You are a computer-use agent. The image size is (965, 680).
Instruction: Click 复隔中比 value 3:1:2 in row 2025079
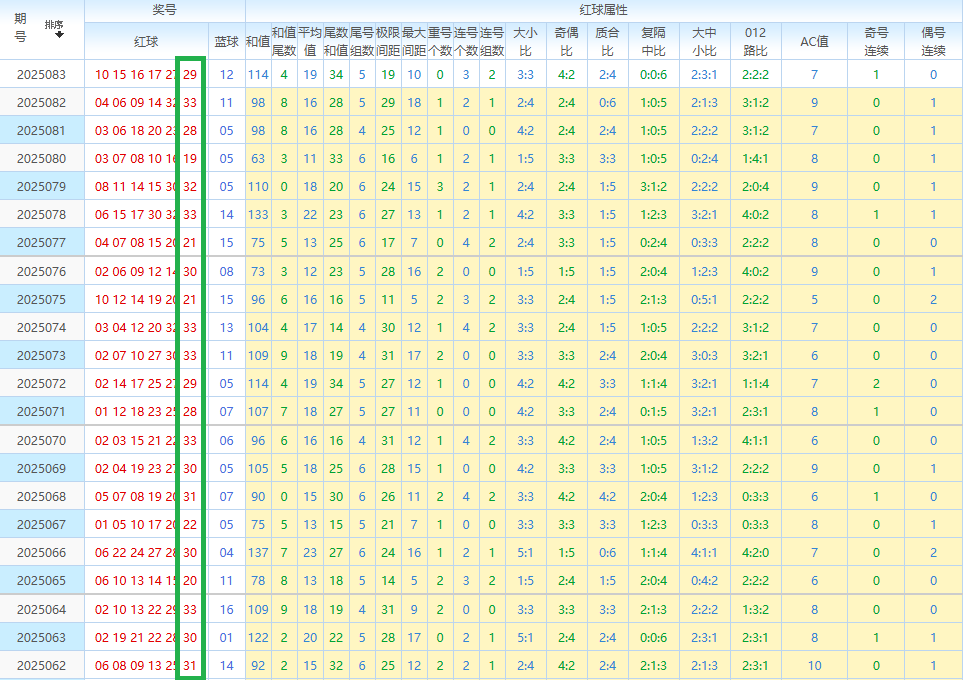coord(654,186)
